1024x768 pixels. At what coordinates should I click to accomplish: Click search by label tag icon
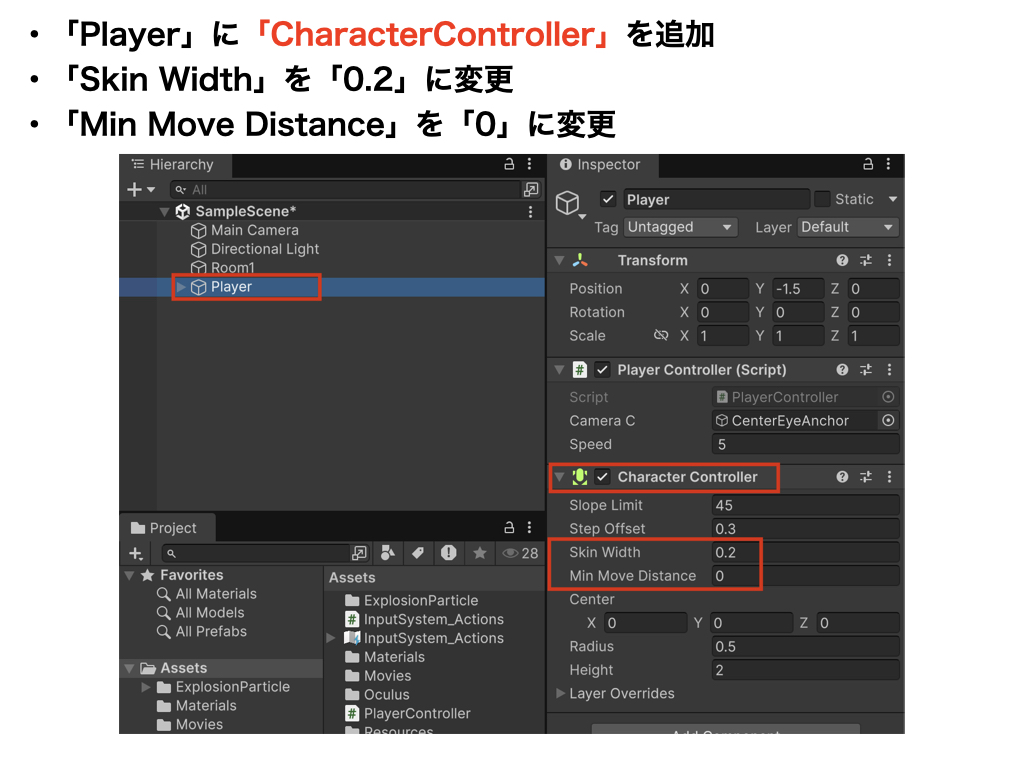418,553
